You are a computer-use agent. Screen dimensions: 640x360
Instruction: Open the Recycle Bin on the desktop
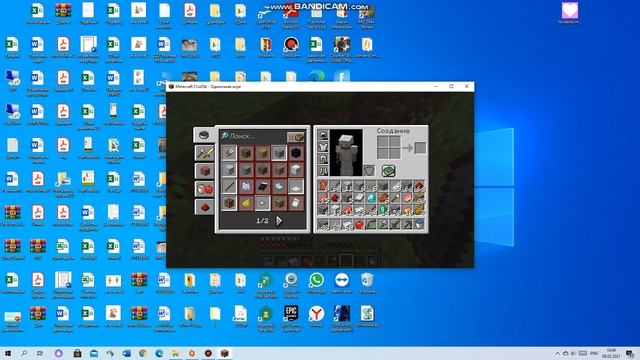(367, 283)
